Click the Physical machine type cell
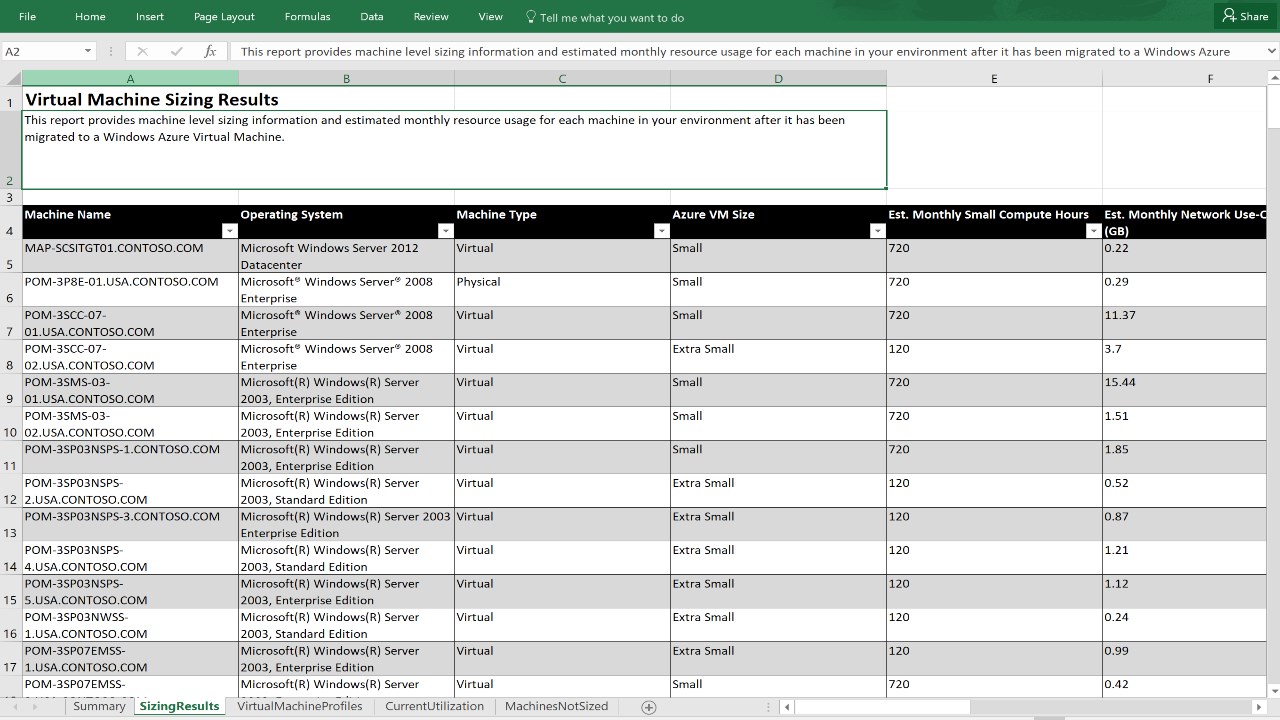This screenshot has height=720, width=1280. [x=562, y=290]
